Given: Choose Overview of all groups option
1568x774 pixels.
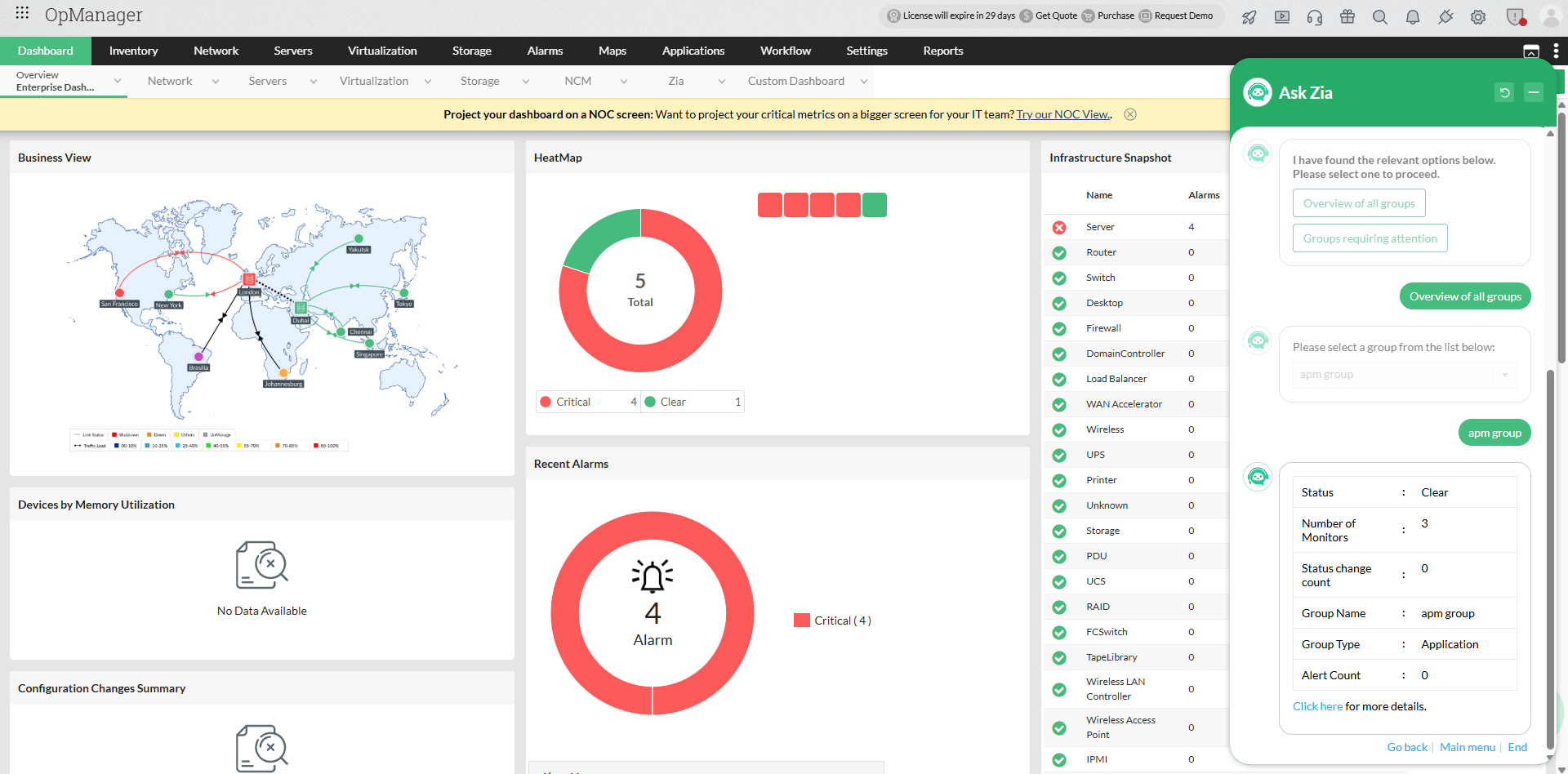Looking at the screenshot, I should 1359,203.
